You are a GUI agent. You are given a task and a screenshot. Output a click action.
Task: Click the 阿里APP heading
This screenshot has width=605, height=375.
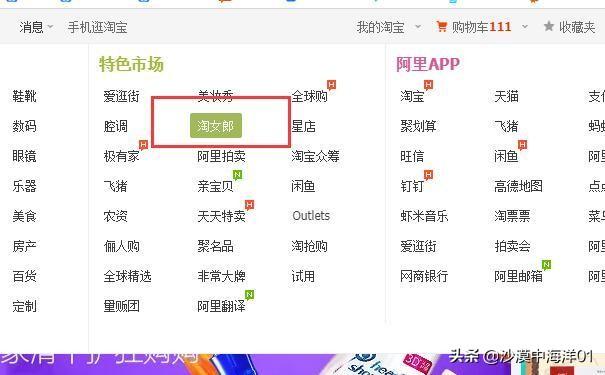pos(428,64)
